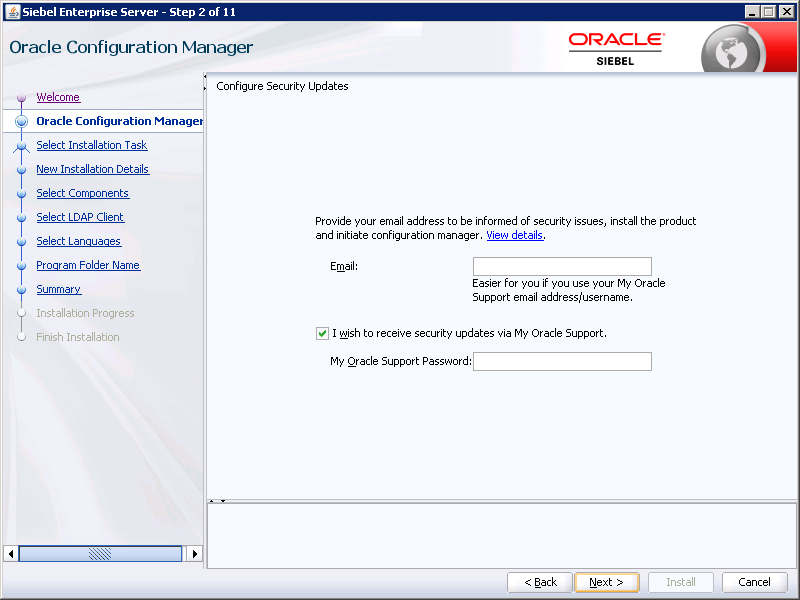Go to the Select Languages step

pos(79,241)
